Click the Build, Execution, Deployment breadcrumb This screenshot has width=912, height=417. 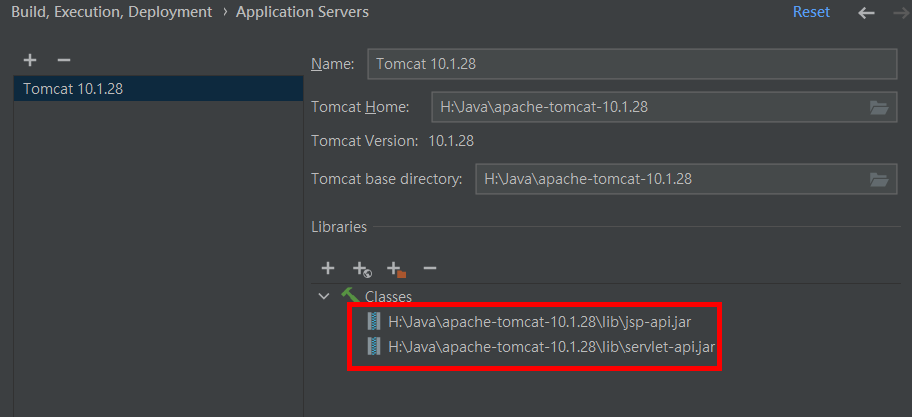coord(112,12)
